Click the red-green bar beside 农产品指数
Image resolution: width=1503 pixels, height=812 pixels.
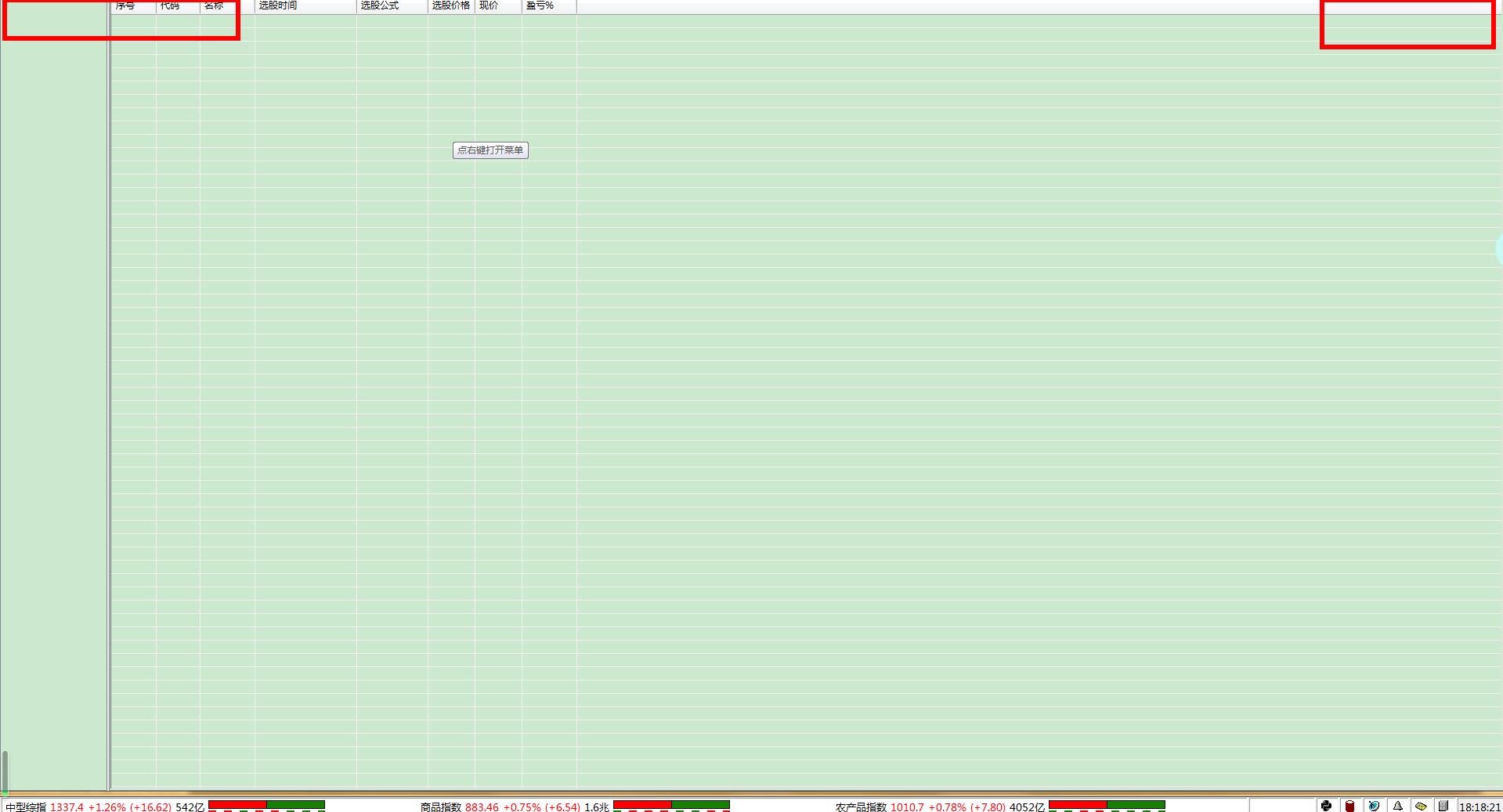click(1107, 805)
